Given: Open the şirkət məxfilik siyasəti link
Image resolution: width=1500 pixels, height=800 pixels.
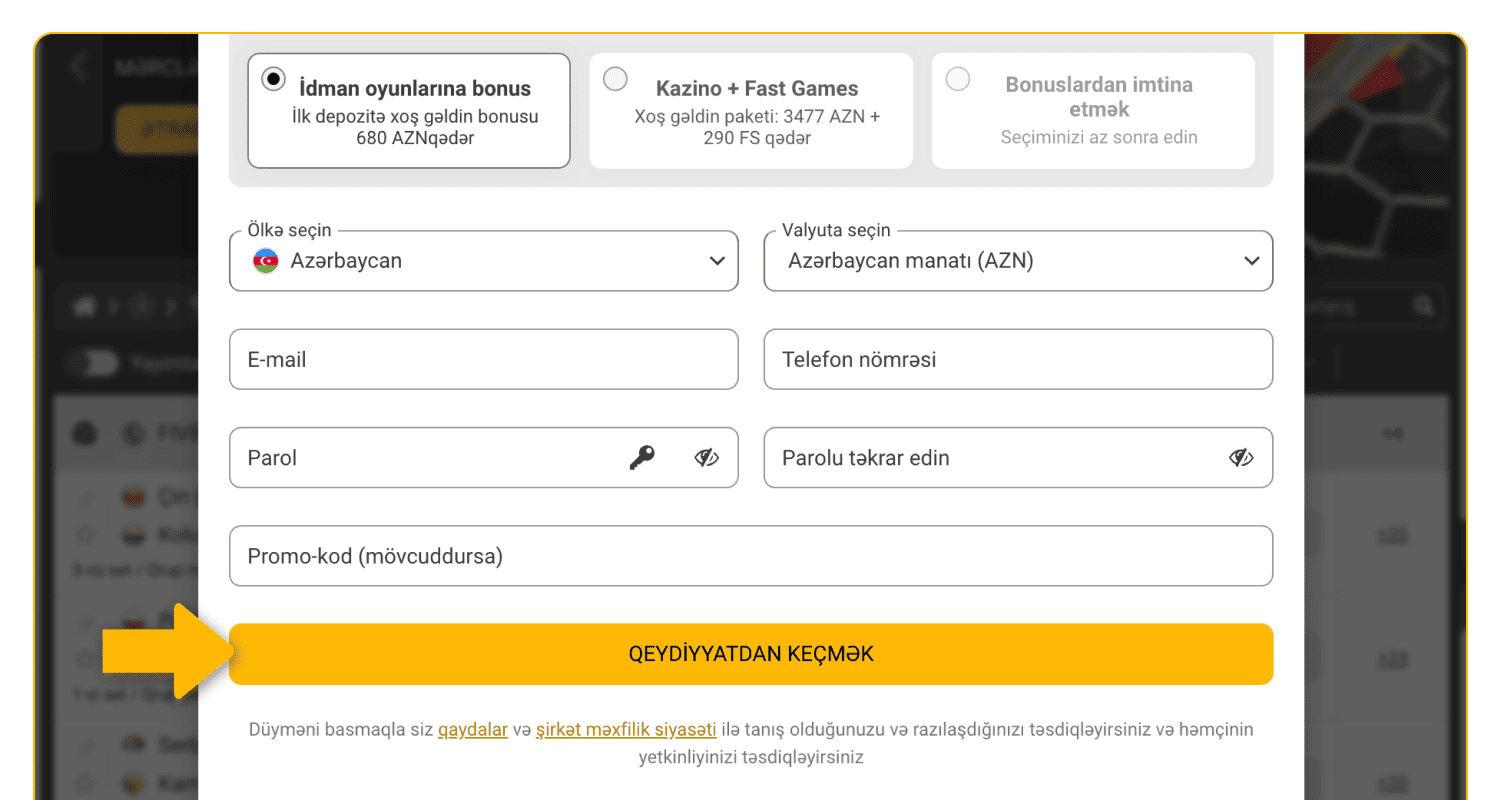Looking at the screenshot, I should point(626,730).
